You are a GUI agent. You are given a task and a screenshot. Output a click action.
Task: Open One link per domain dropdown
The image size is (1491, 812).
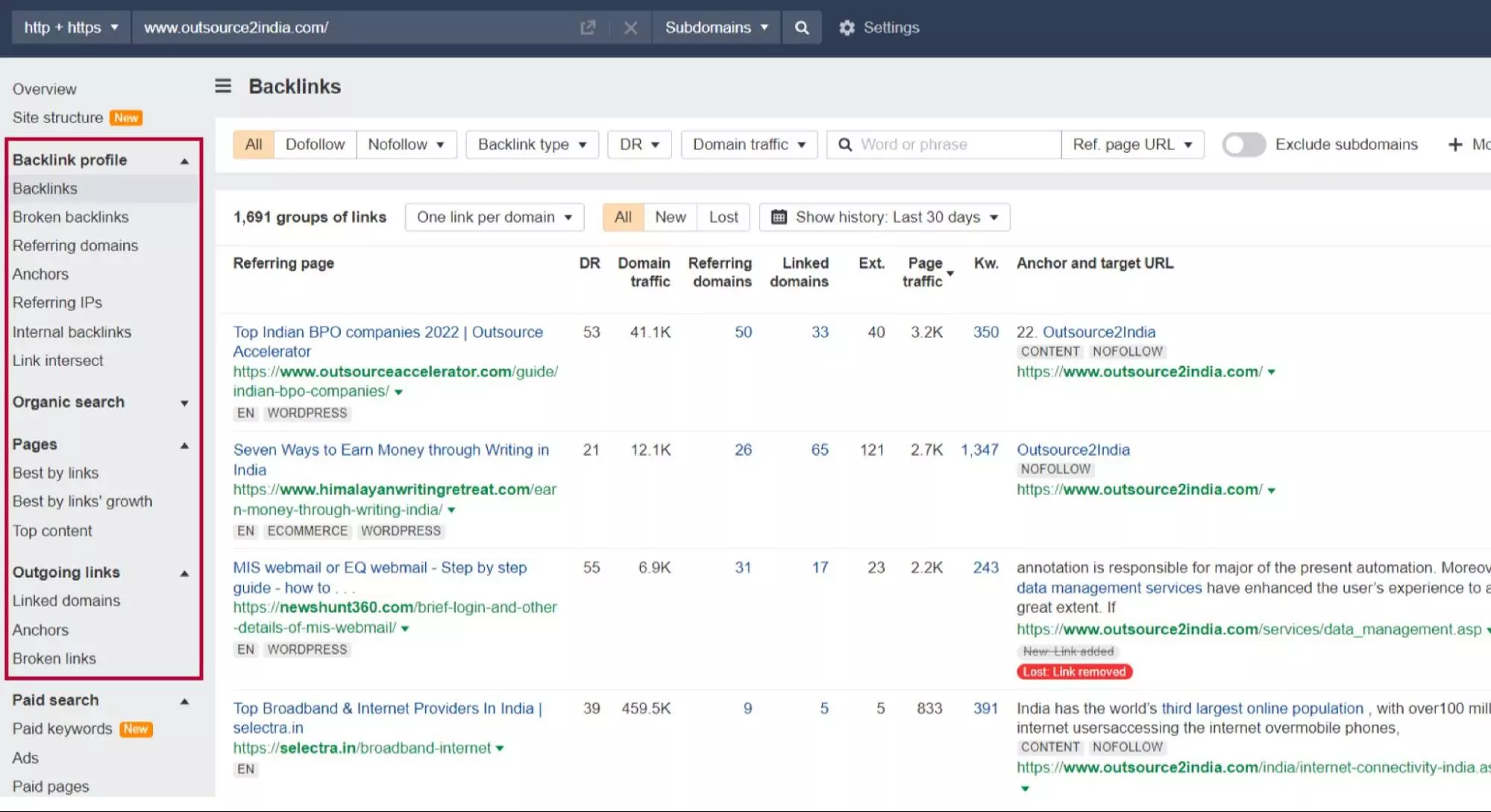pyautogui.click(x=495, y=217)
